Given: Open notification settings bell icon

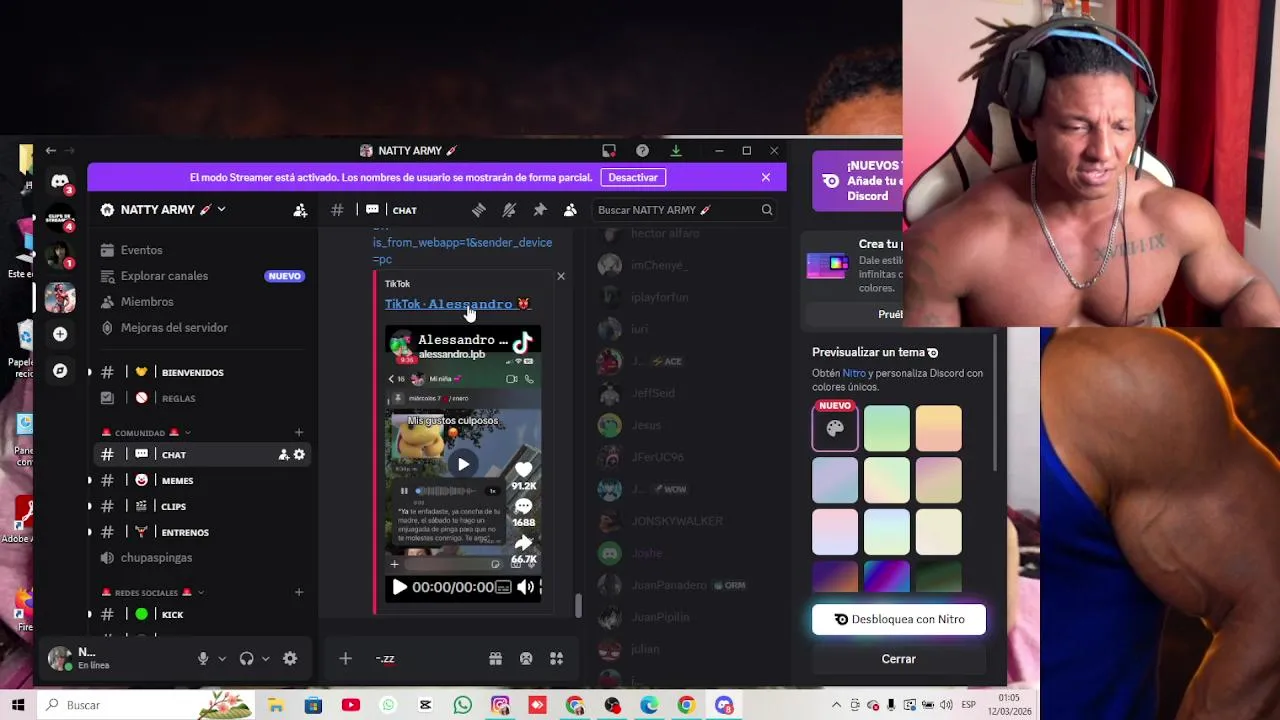Looking at the screenshot, I should coord(509,210).
